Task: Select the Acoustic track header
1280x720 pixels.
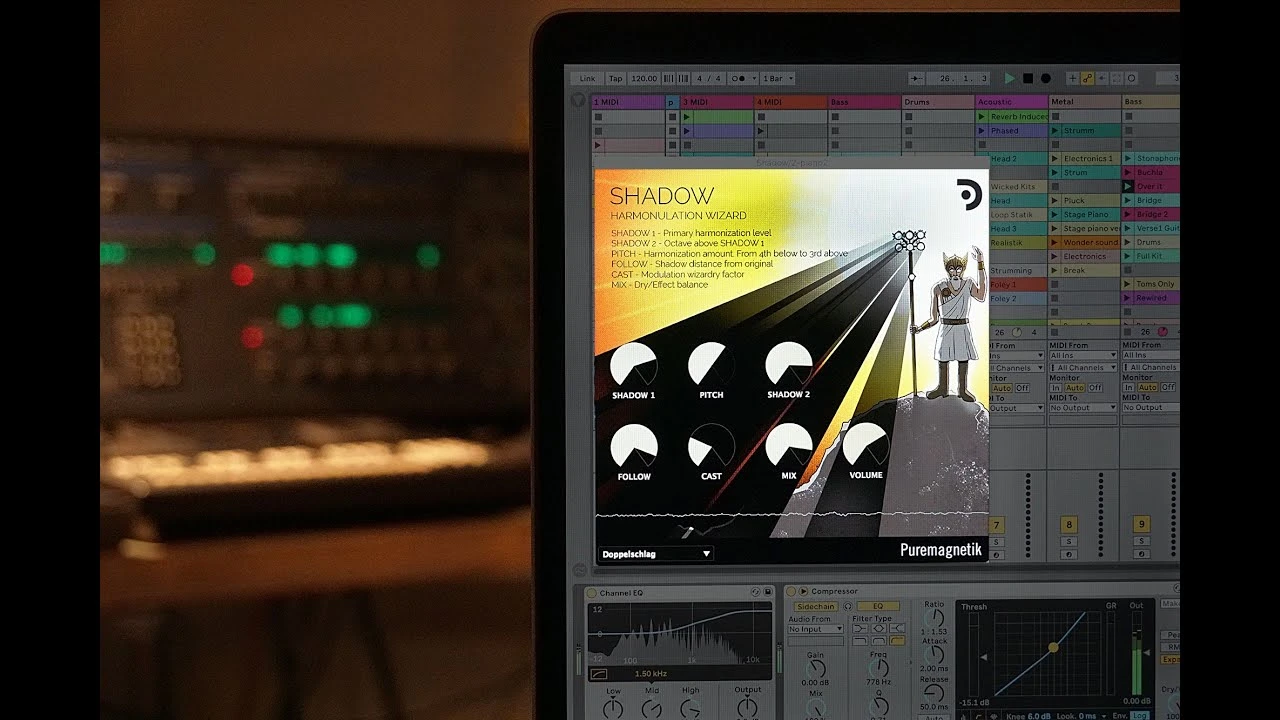Action: tap(1011, 102)
